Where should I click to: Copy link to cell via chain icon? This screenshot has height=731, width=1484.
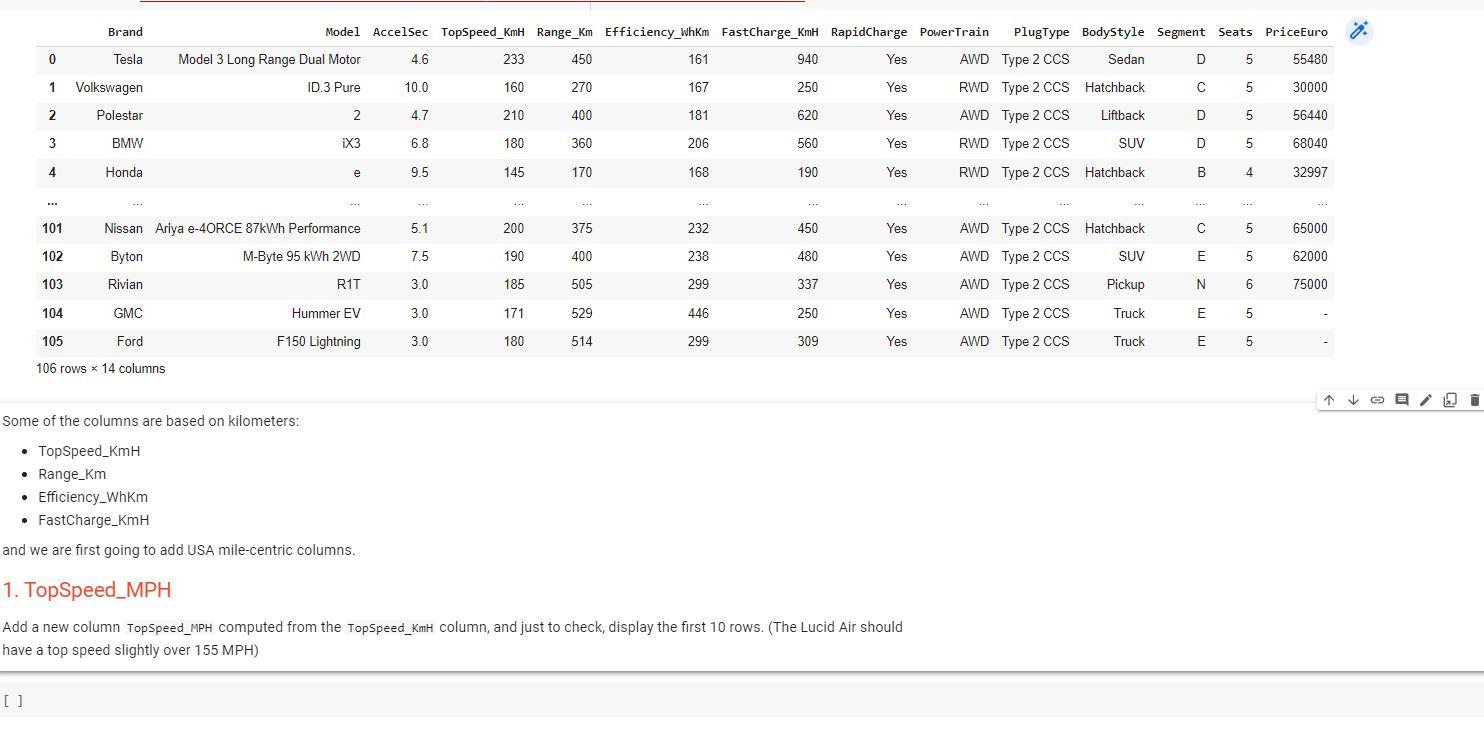pos(1377,400)
